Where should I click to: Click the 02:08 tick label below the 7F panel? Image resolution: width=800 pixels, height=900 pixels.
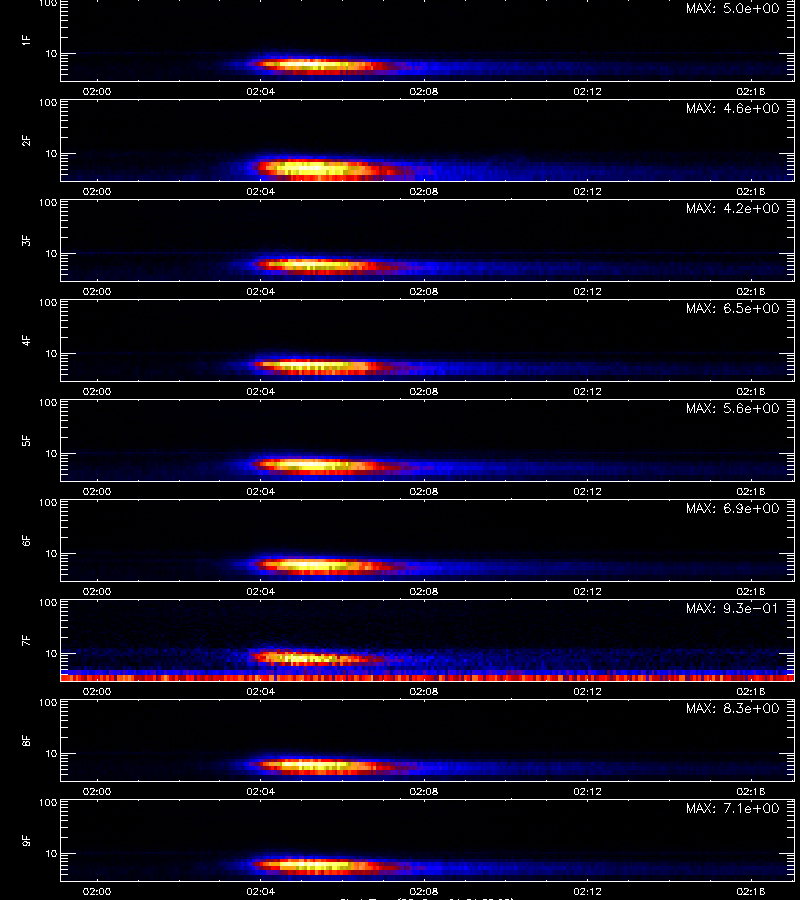[424, 691]
